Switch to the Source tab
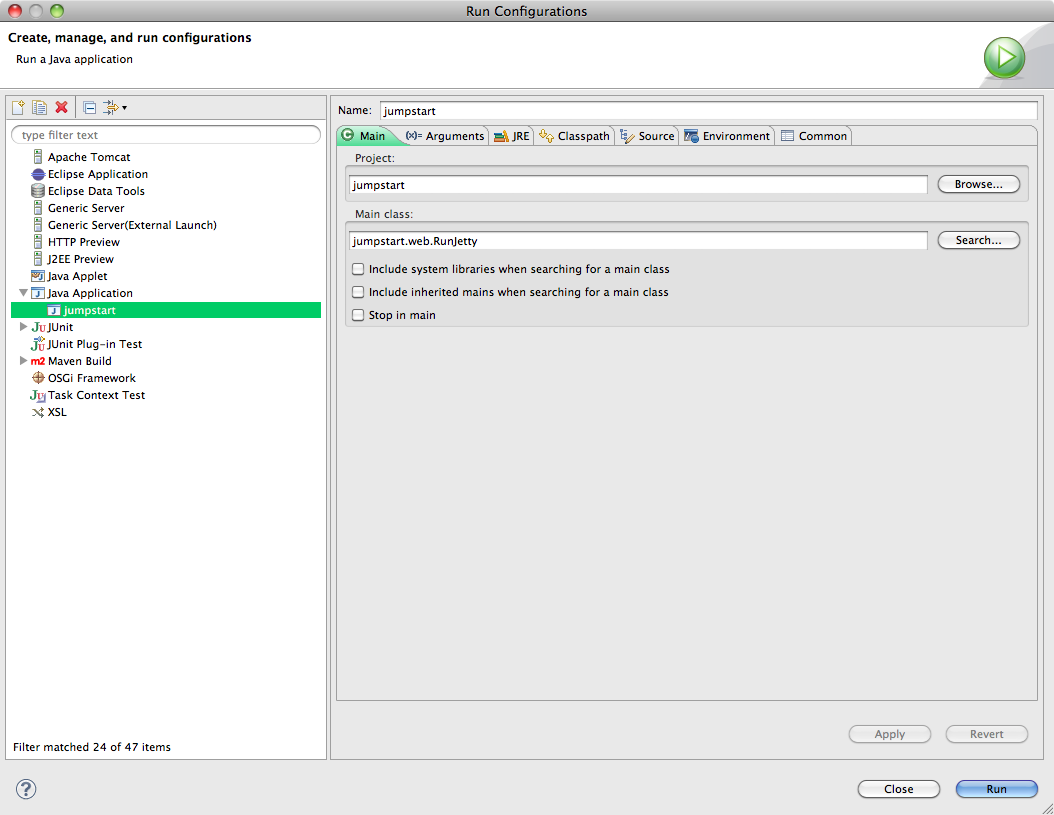Viewport: 1054px width, 815px height. [x=647, y=136]
